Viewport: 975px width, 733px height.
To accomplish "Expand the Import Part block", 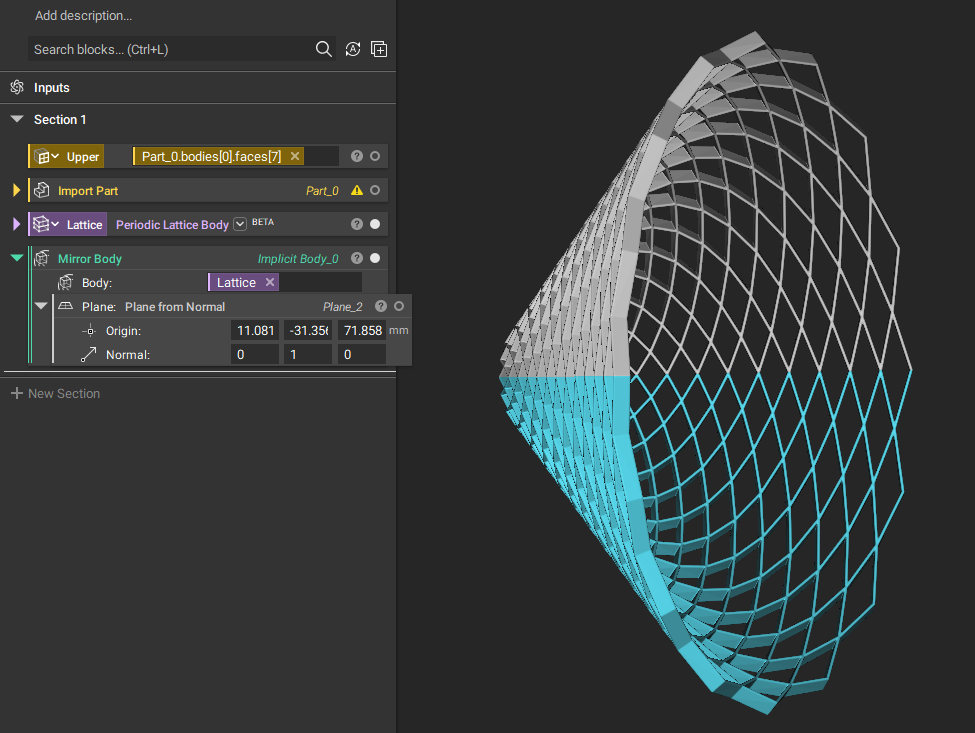I will pos(17,190).
